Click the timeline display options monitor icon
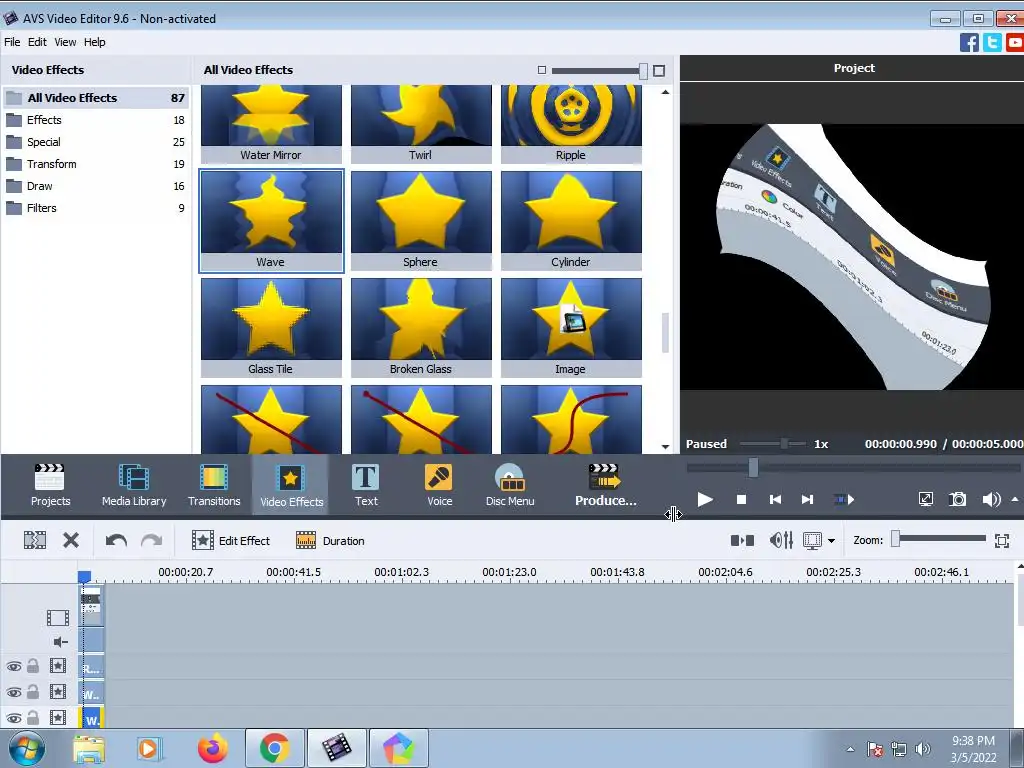The width and height of the screenshot is (1024, 768). point(812,540)
